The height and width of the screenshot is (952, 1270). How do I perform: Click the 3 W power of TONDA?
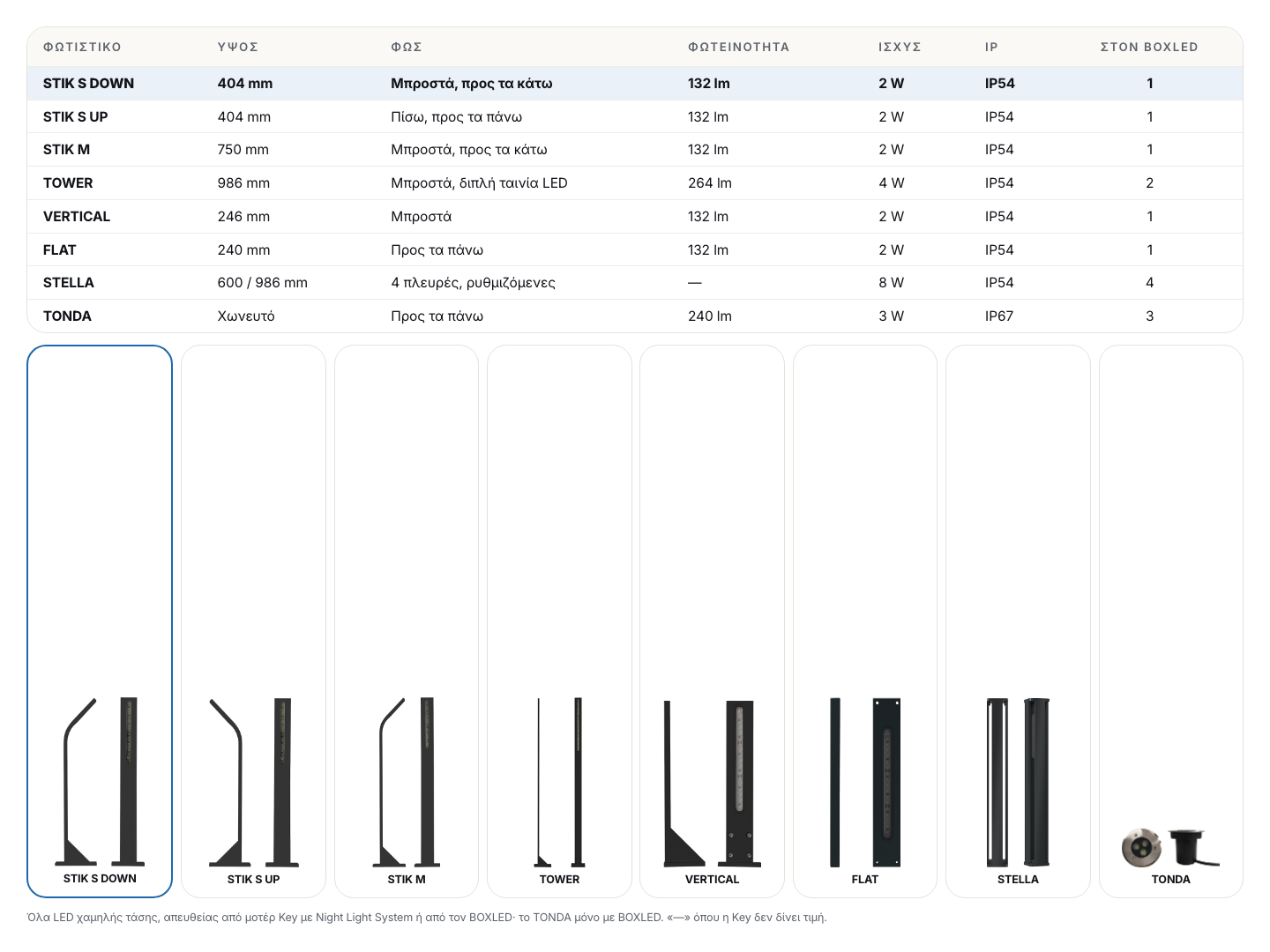click(x=891, y=316)
